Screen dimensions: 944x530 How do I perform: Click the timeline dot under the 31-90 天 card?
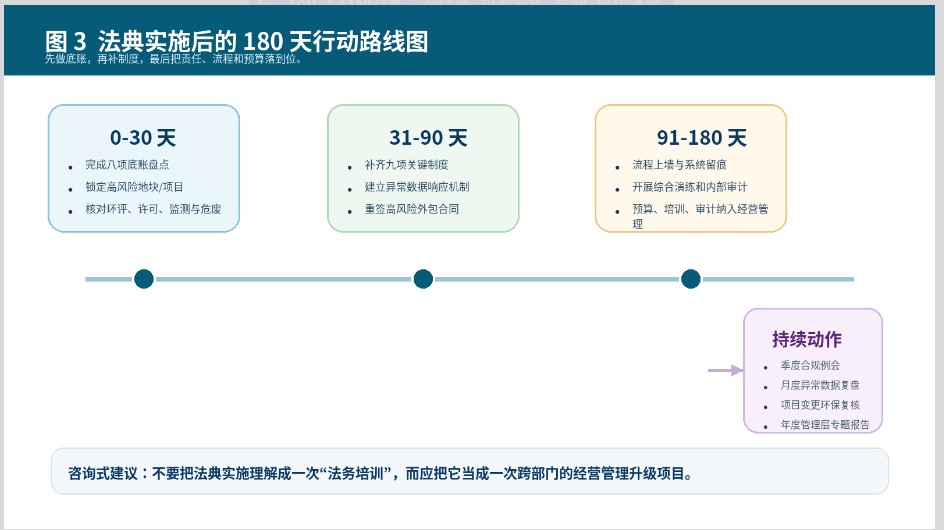click(x=423, y=279)
